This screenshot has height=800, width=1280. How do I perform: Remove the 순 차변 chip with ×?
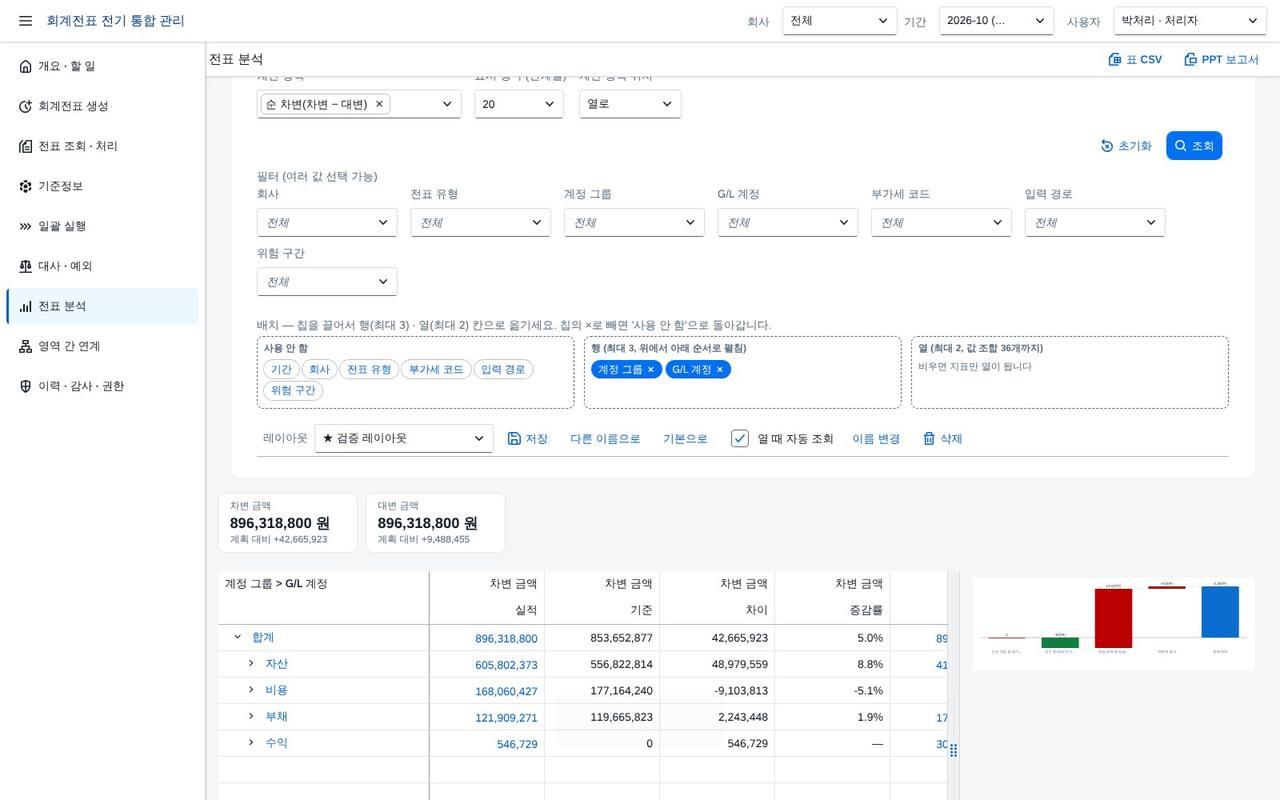point(379,104)
